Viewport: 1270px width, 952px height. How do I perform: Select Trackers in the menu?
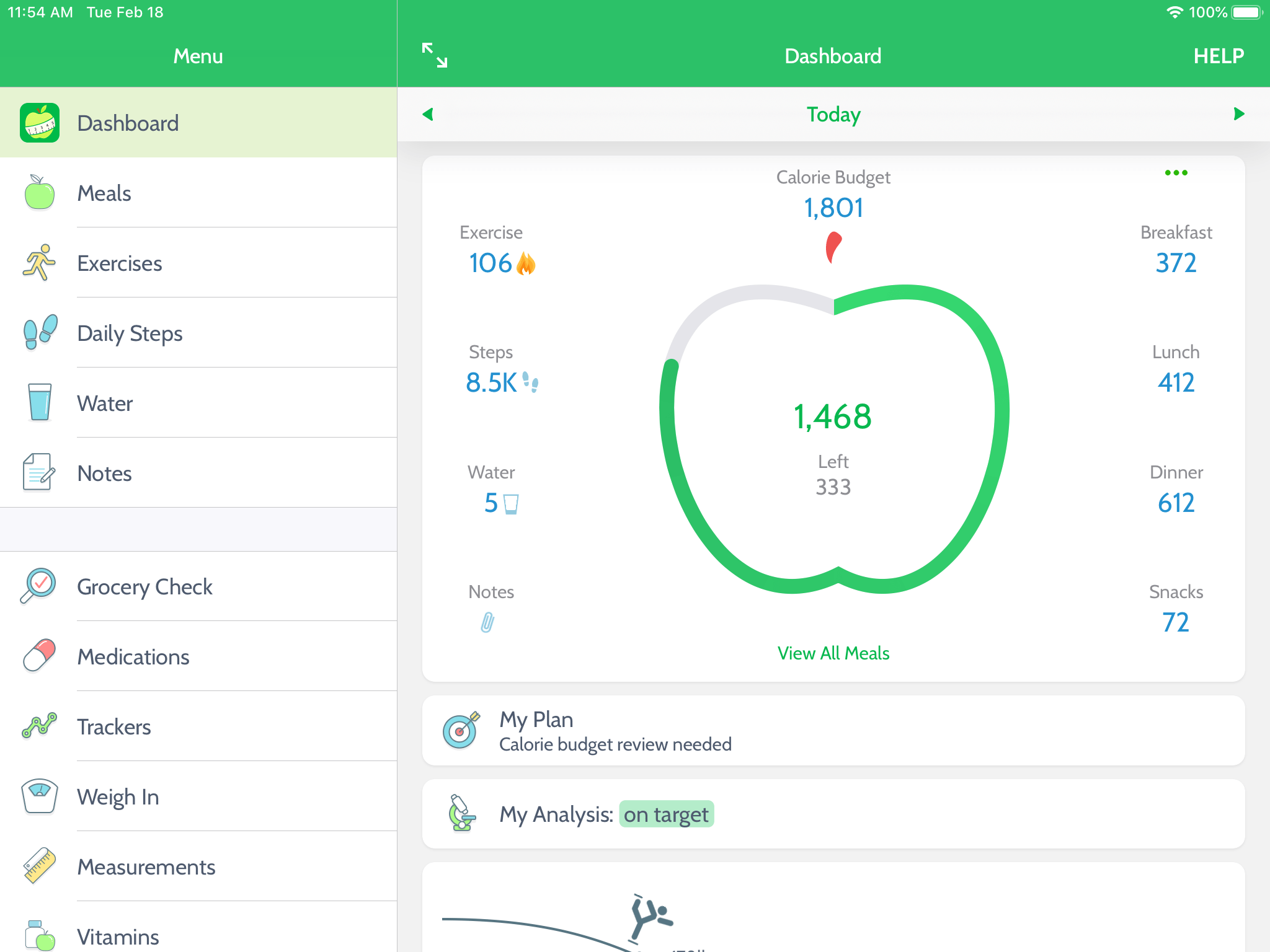[114, 726]
